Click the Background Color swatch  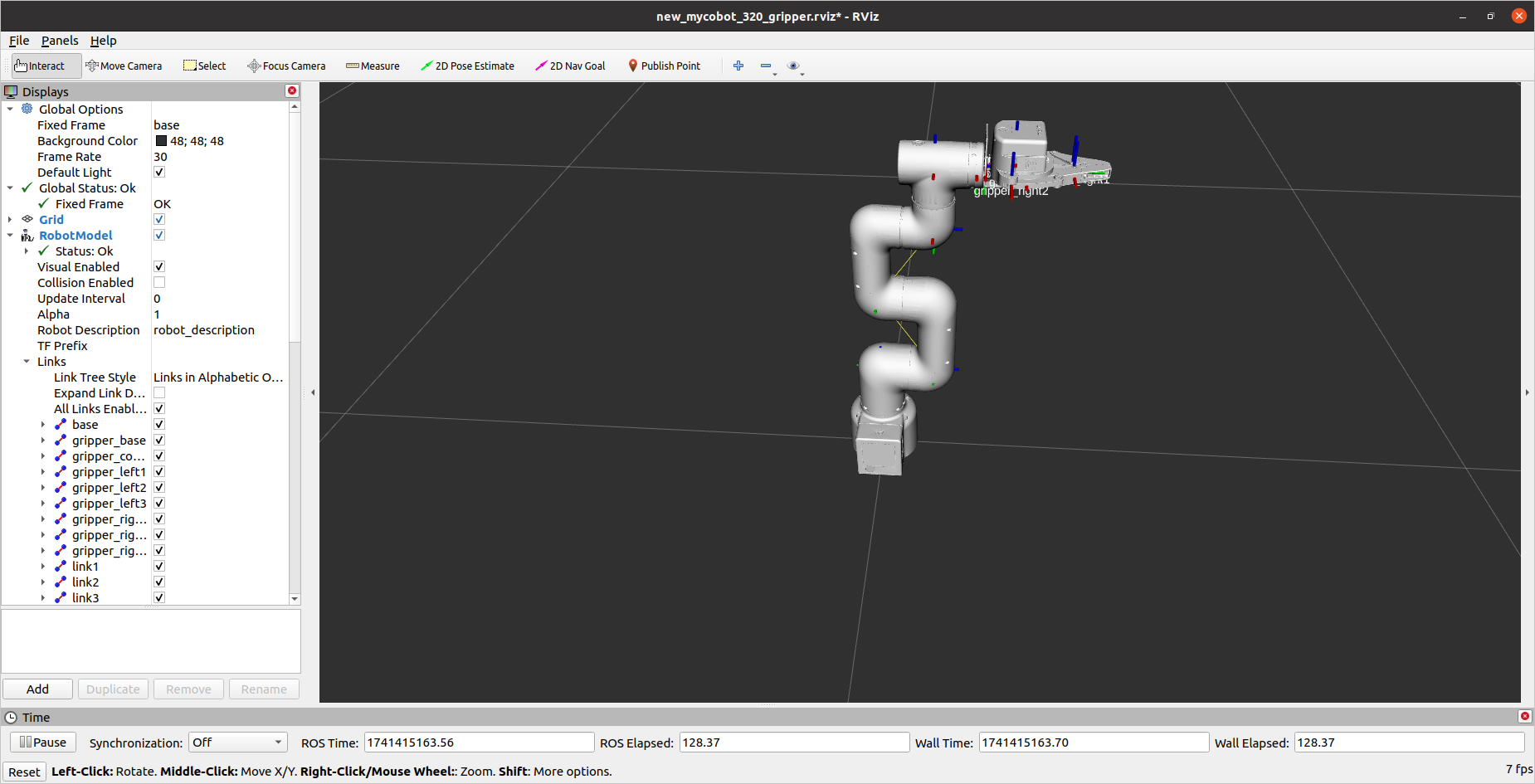point(161,141)
